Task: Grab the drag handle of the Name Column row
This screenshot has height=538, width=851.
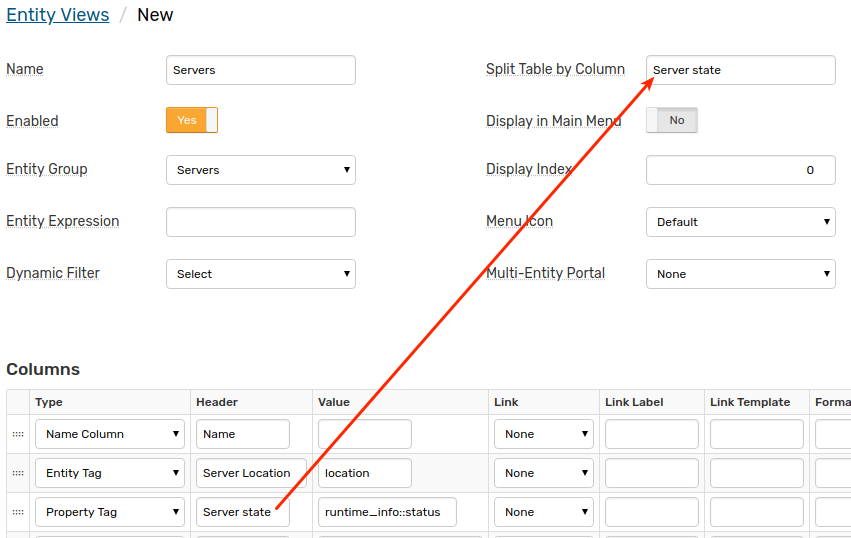Action: pos(18,434)
